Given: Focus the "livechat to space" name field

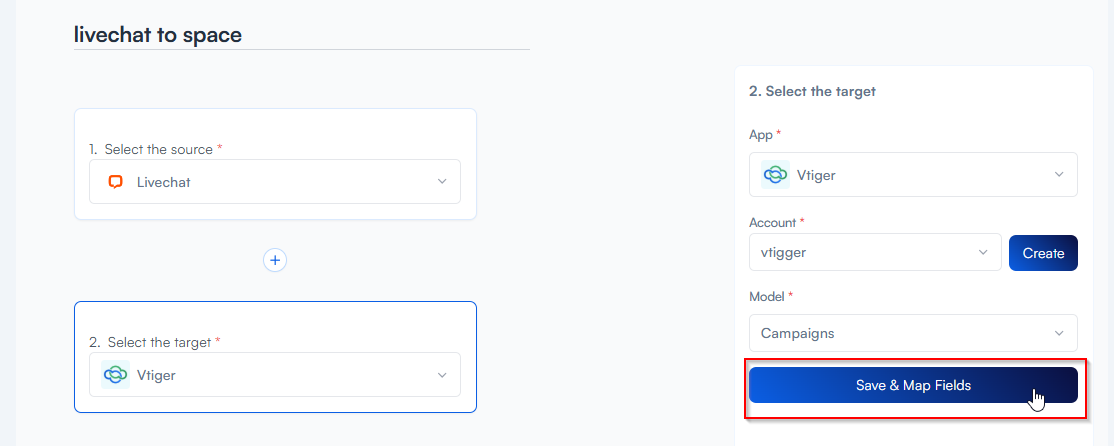Looking at the screenshot, I should 300,35.
